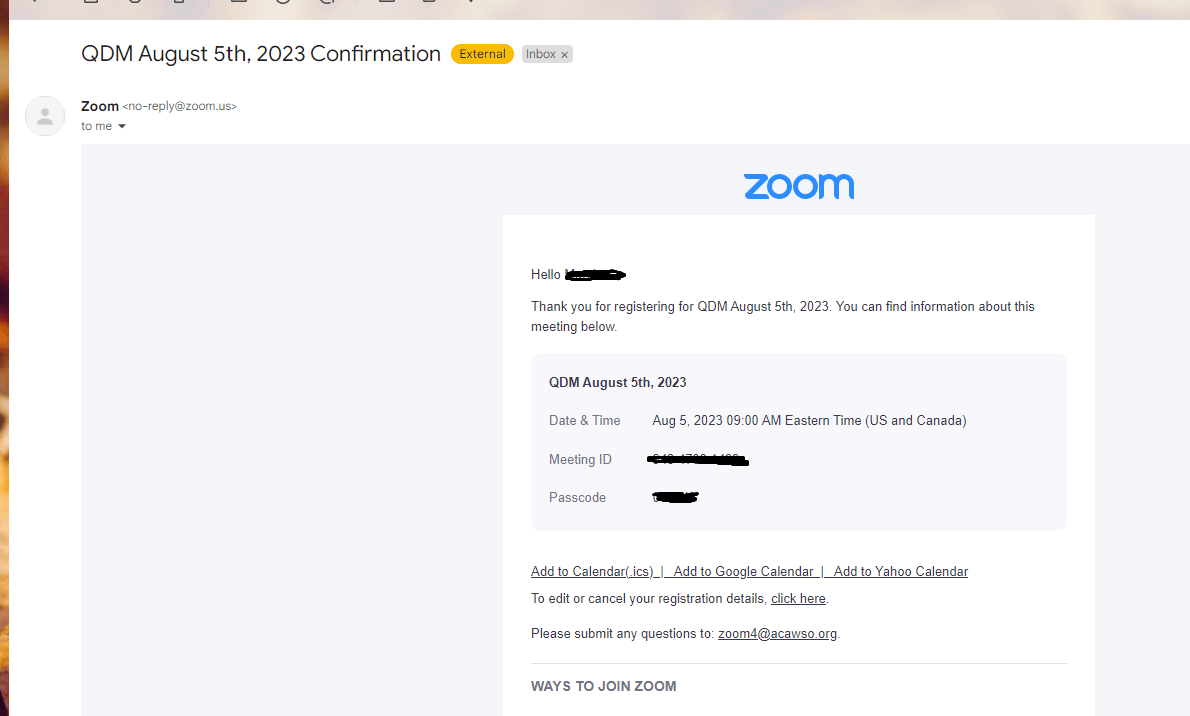Image resolution: width=1190 pixels, height=716 pixels.
Task: Click the meeting date and time value
Action: point(809,420)
